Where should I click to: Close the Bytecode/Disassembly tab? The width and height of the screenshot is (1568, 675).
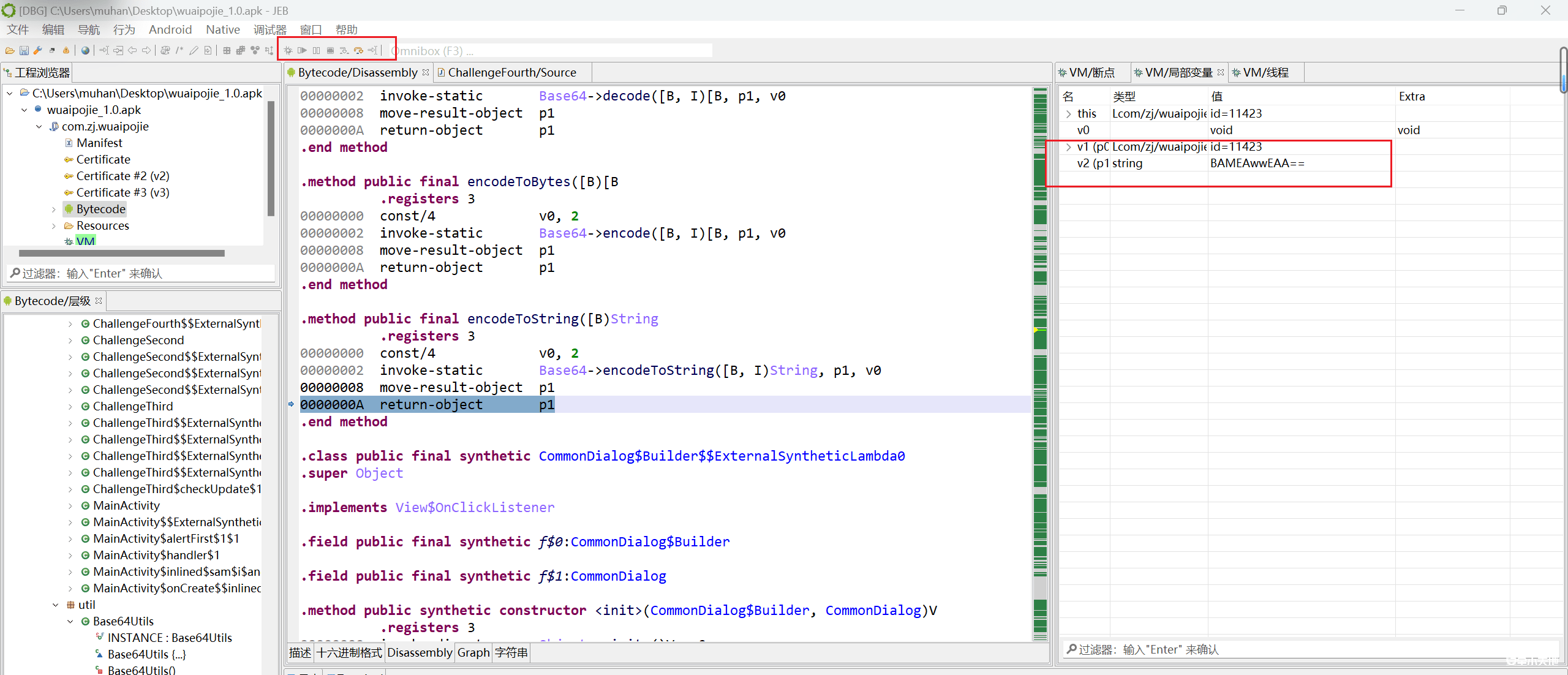pos(426,72)
